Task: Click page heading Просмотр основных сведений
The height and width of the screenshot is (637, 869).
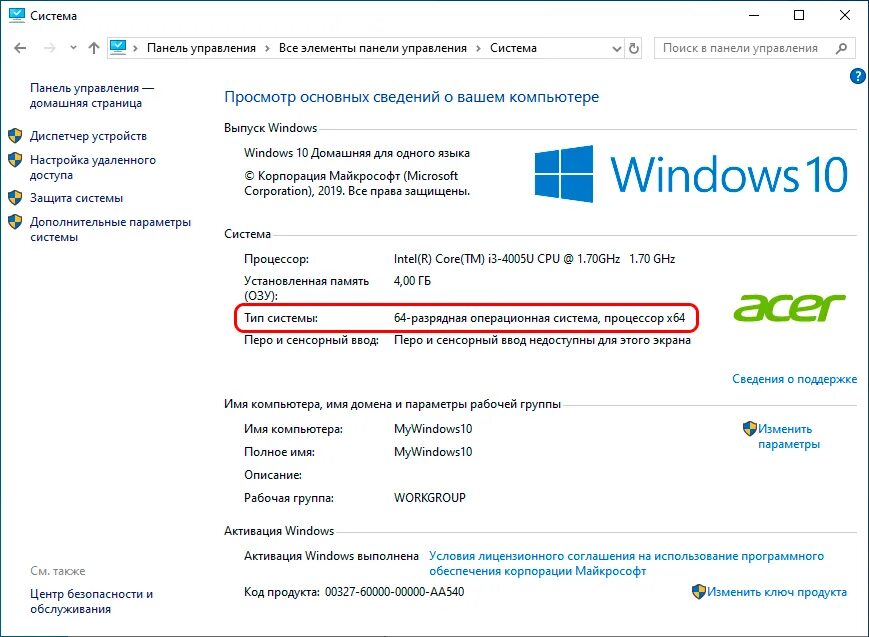Action: point(411,97)
